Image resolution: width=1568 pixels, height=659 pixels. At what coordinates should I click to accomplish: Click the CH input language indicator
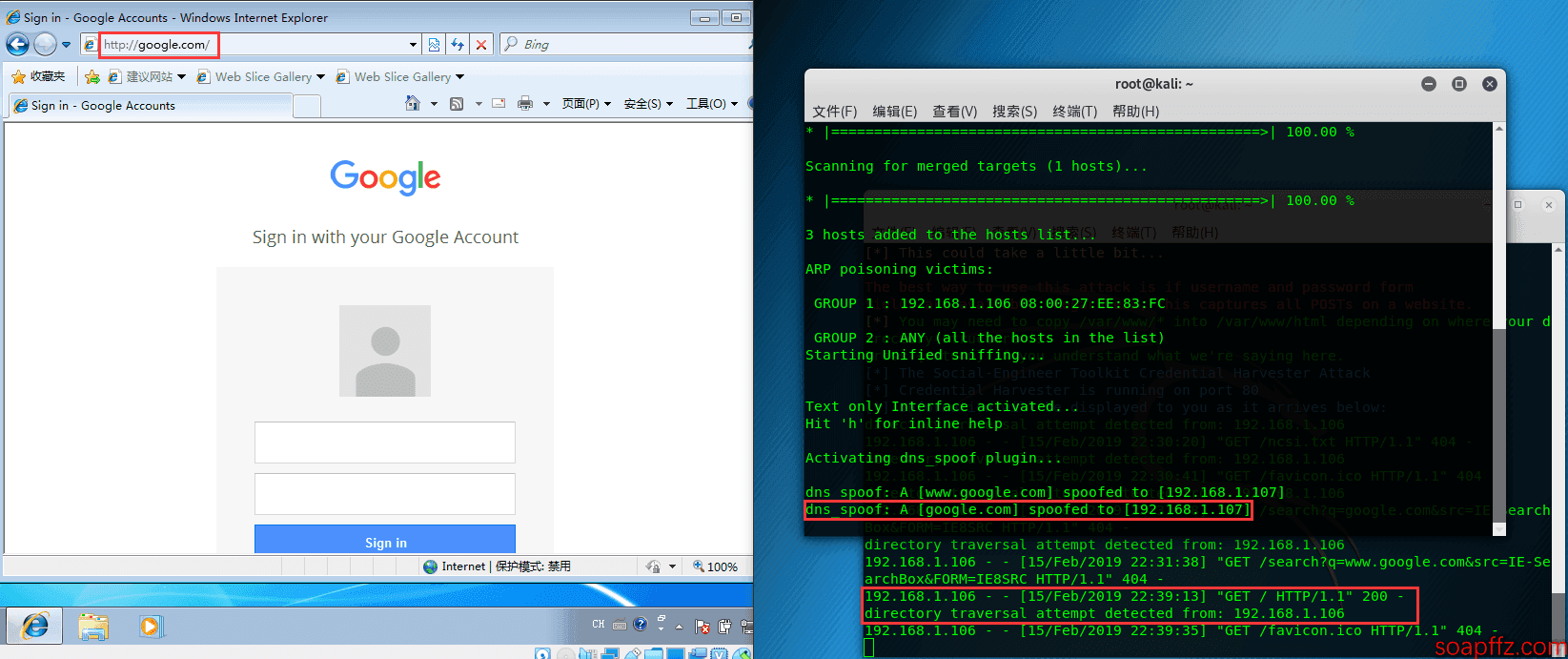point(599,625)
